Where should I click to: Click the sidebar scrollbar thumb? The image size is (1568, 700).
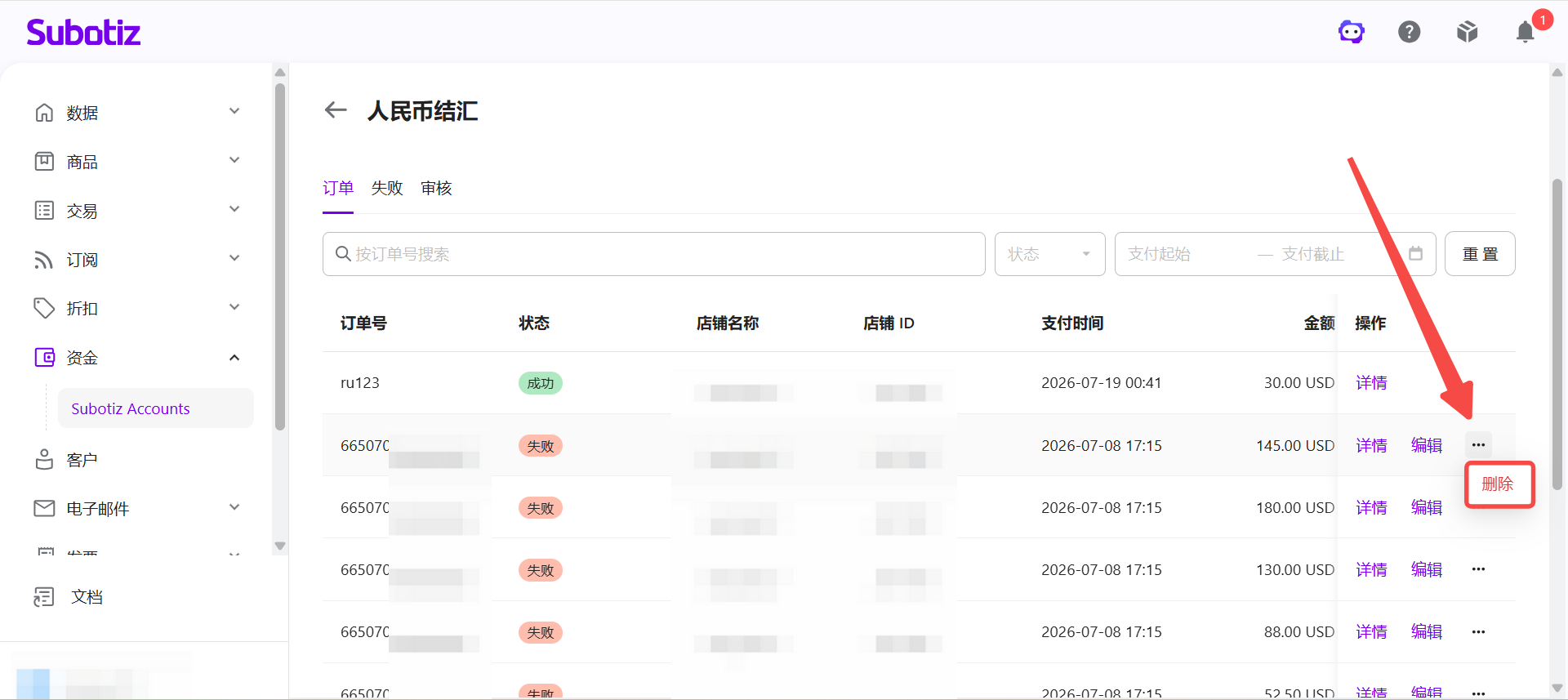(x=280, y=256)
